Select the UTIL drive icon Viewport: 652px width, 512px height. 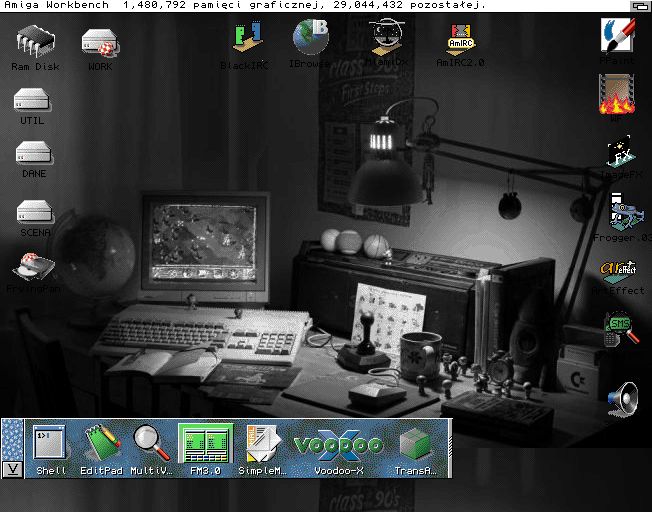pyautogui.click(x=32, y=100)
